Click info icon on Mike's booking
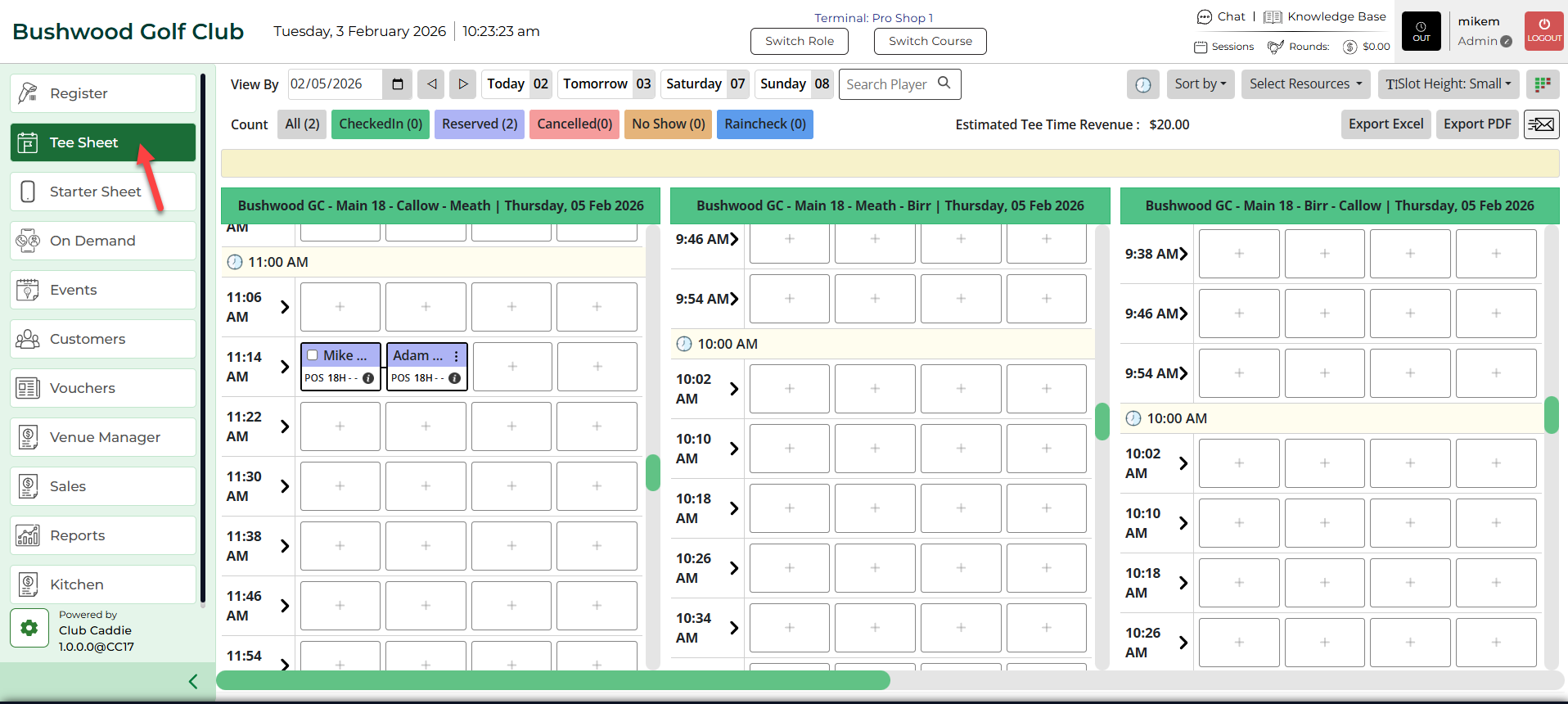This screenshot has height=704, width=1568. pyautogui.click(x=368, y=378)
